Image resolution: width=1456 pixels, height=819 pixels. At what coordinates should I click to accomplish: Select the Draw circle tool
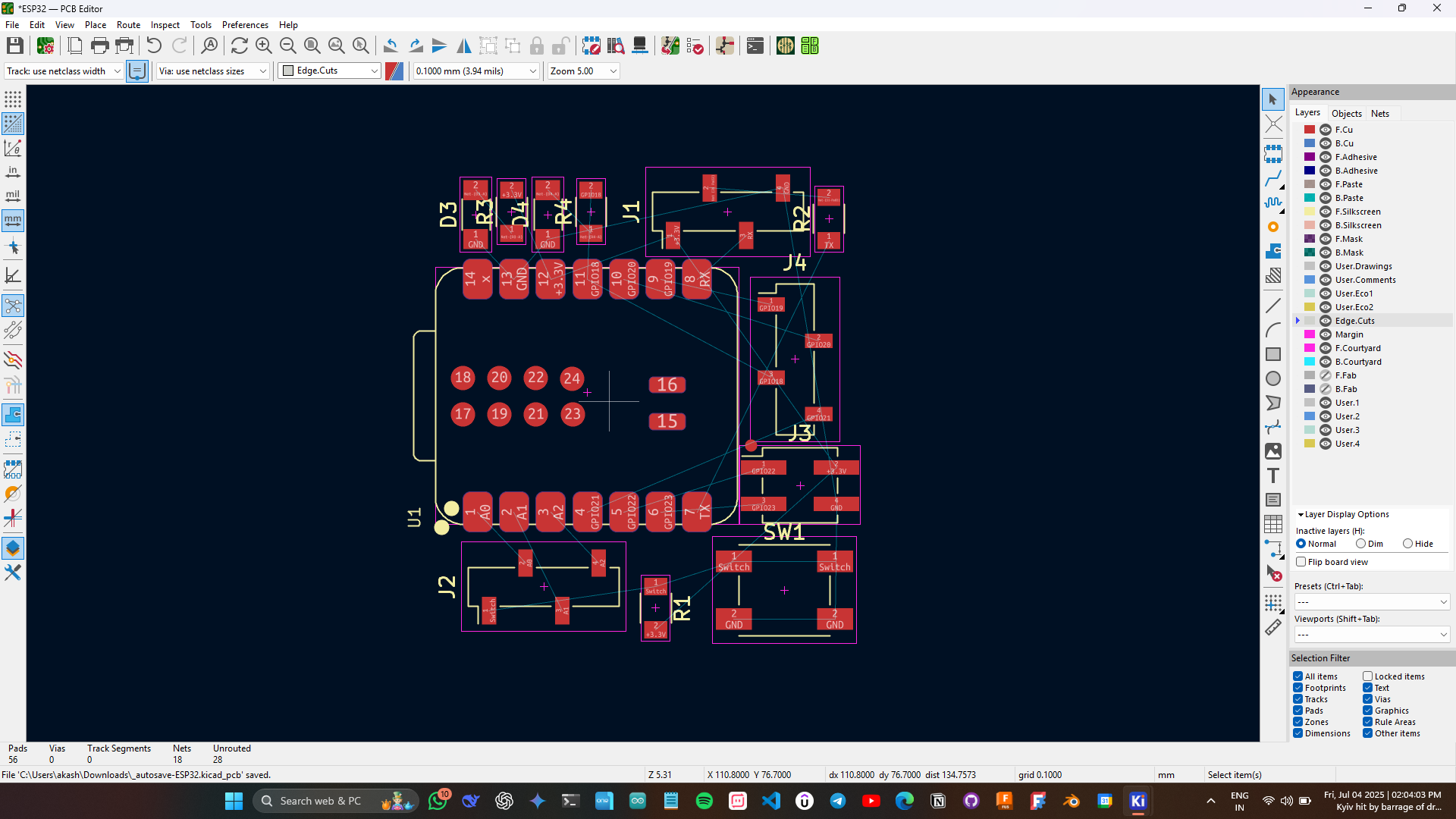[x=1273, y=378]
